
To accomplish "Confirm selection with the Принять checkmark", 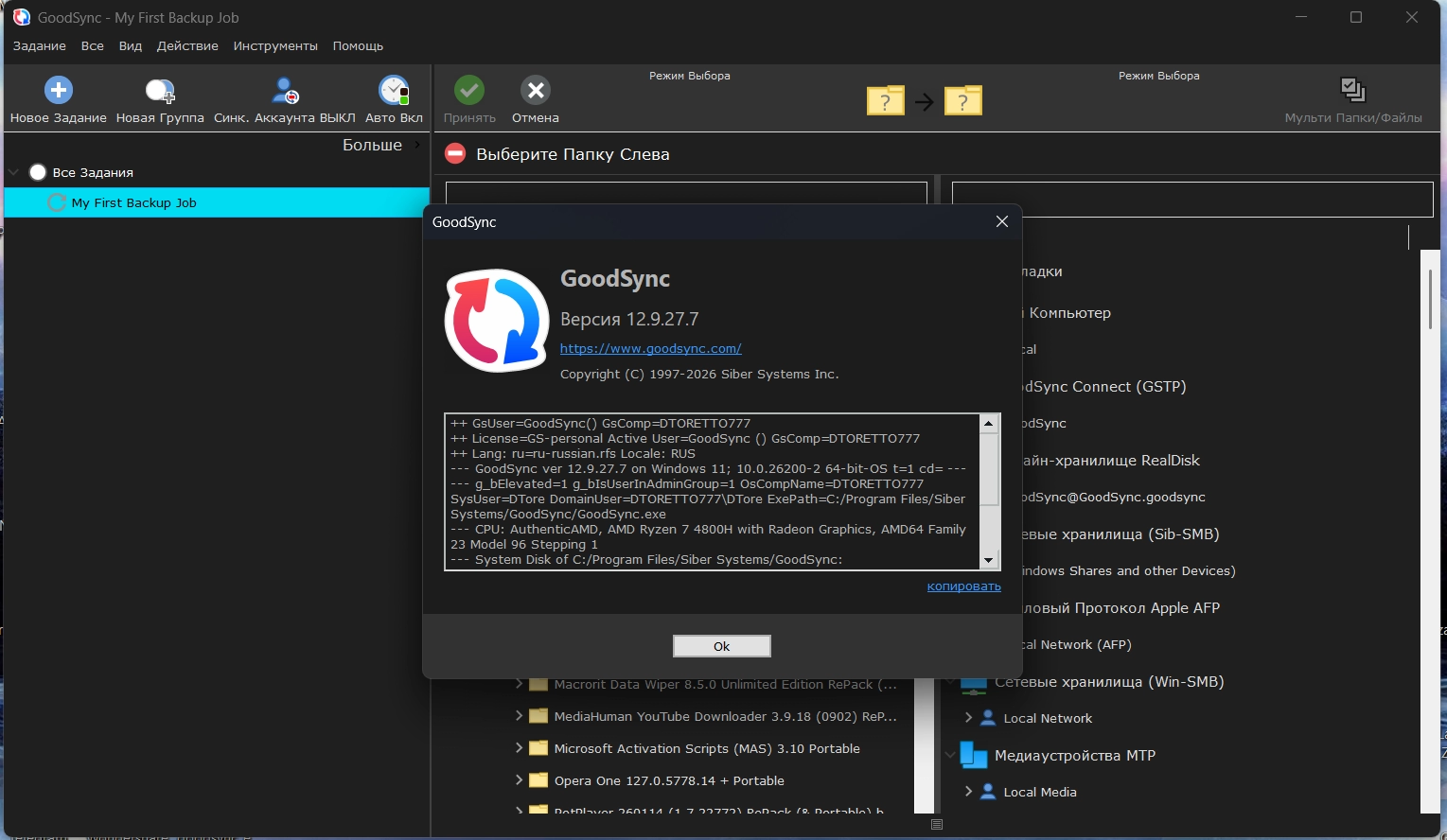I will tap(469, 90).
